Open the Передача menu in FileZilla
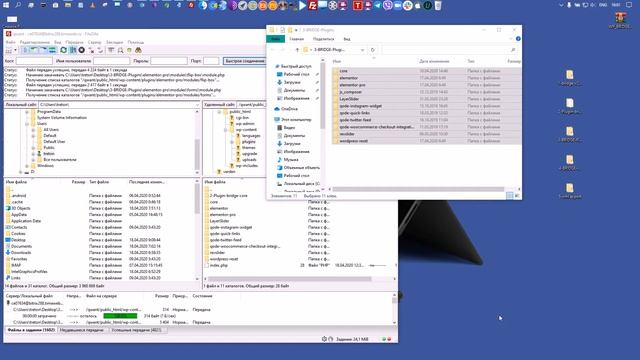640x360 pixels. (74, 42)
